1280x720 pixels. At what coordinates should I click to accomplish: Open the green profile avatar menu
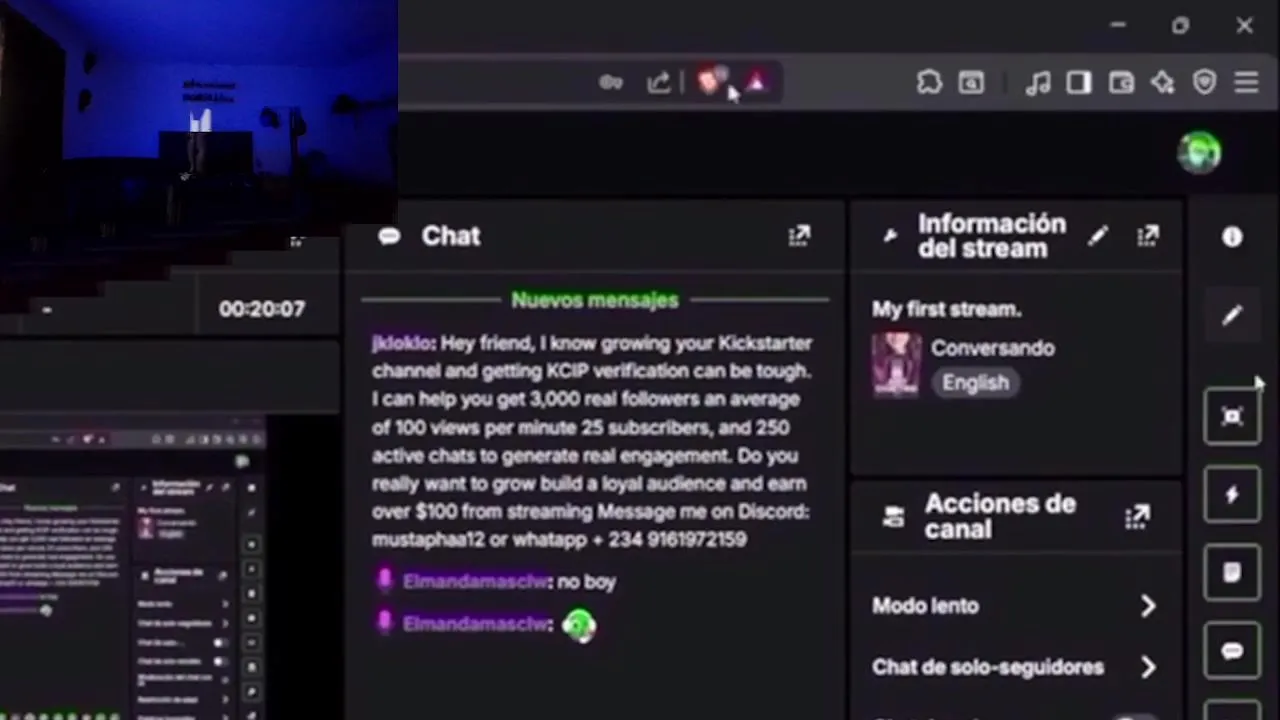[1199, 153]
